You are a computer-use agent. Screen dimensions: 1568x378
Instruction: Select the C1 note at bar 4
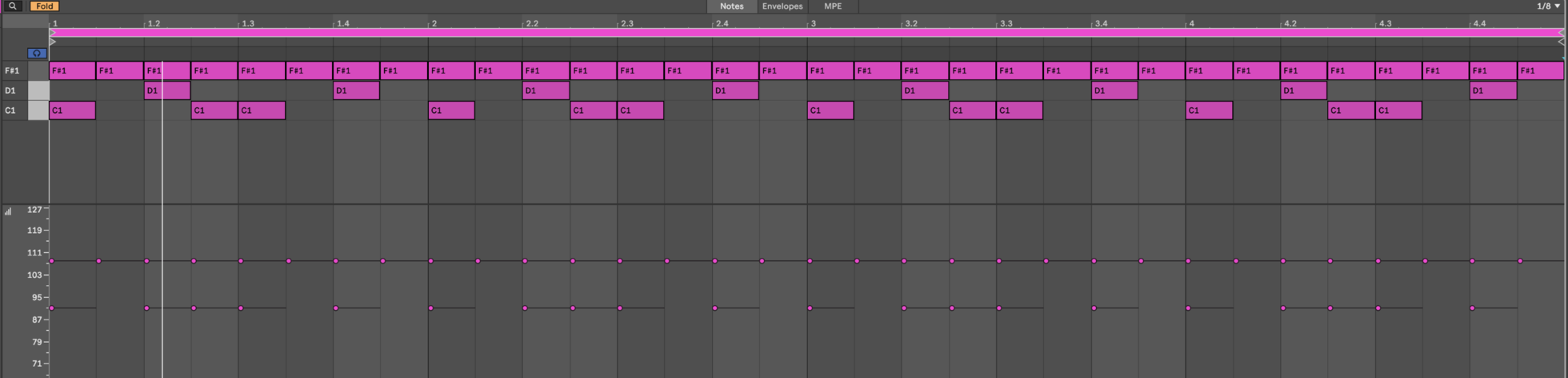pos(1209,111)
